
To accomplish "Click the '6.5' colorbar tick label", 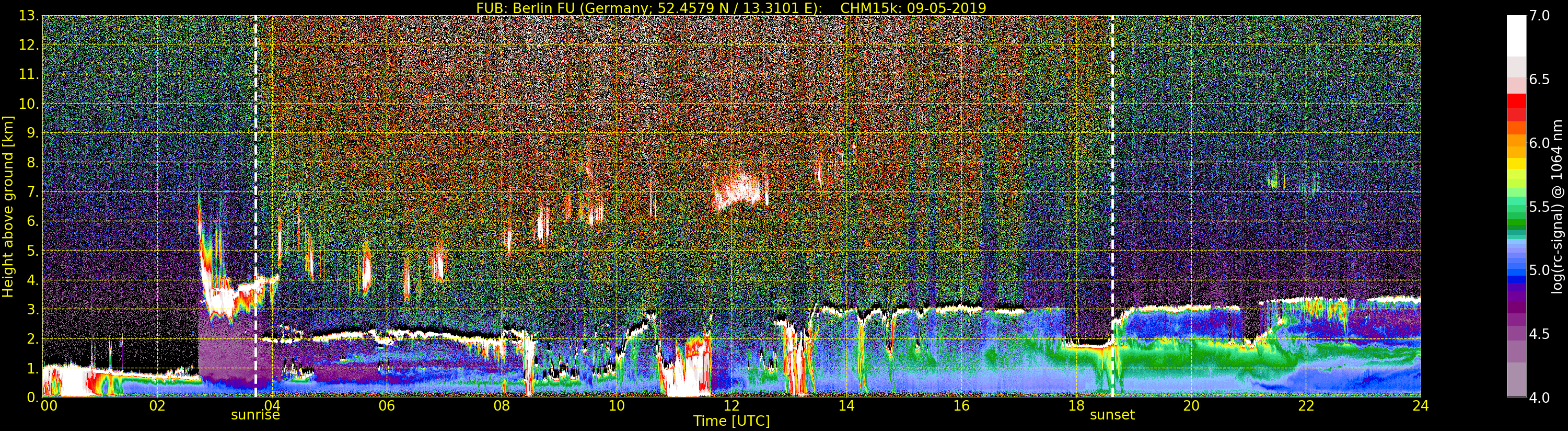I will pos(1539,80).
